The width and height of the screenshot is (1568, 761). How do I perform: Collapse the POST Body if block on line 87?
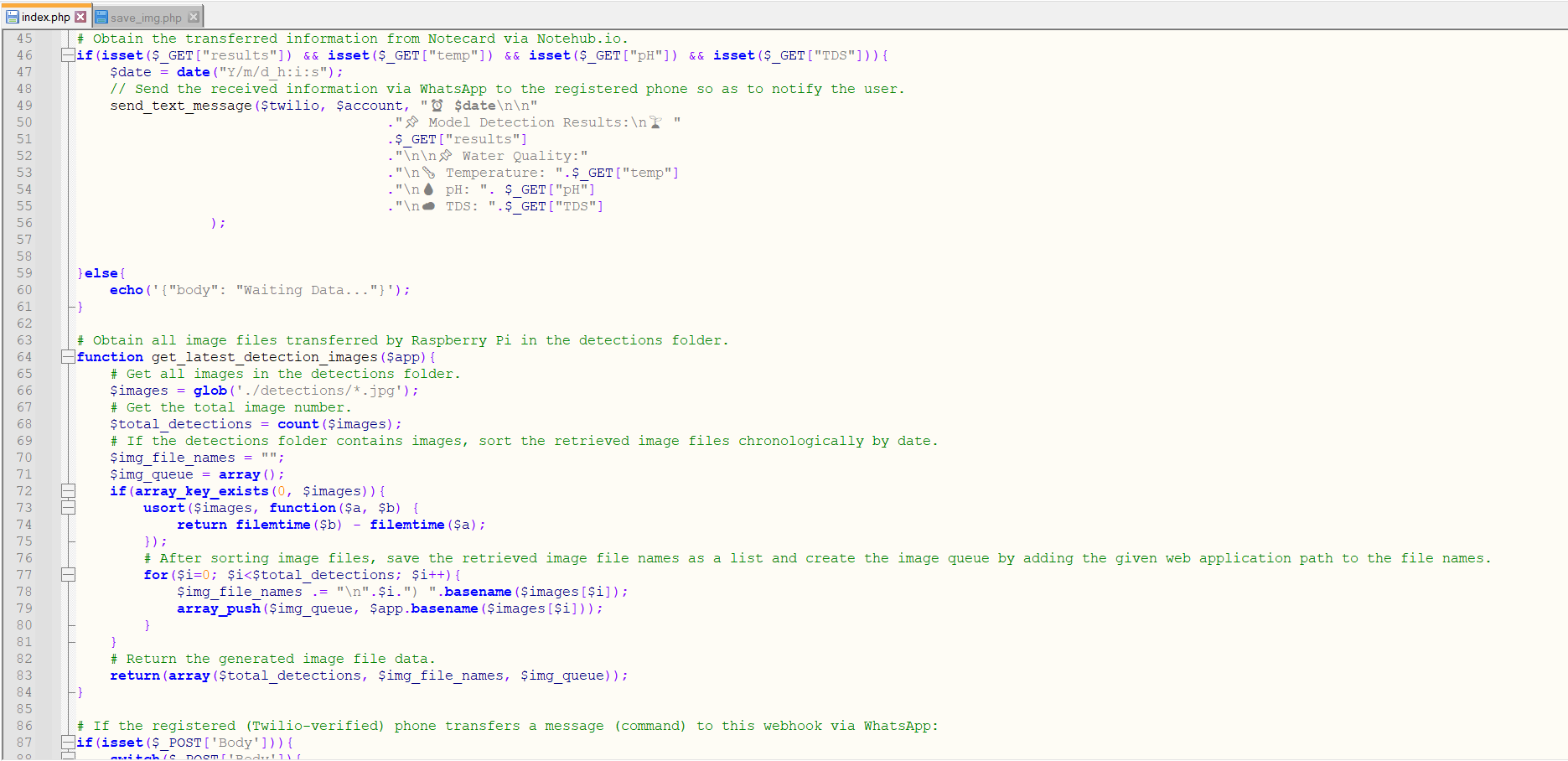pyautogui.click(x=68, y=743)
